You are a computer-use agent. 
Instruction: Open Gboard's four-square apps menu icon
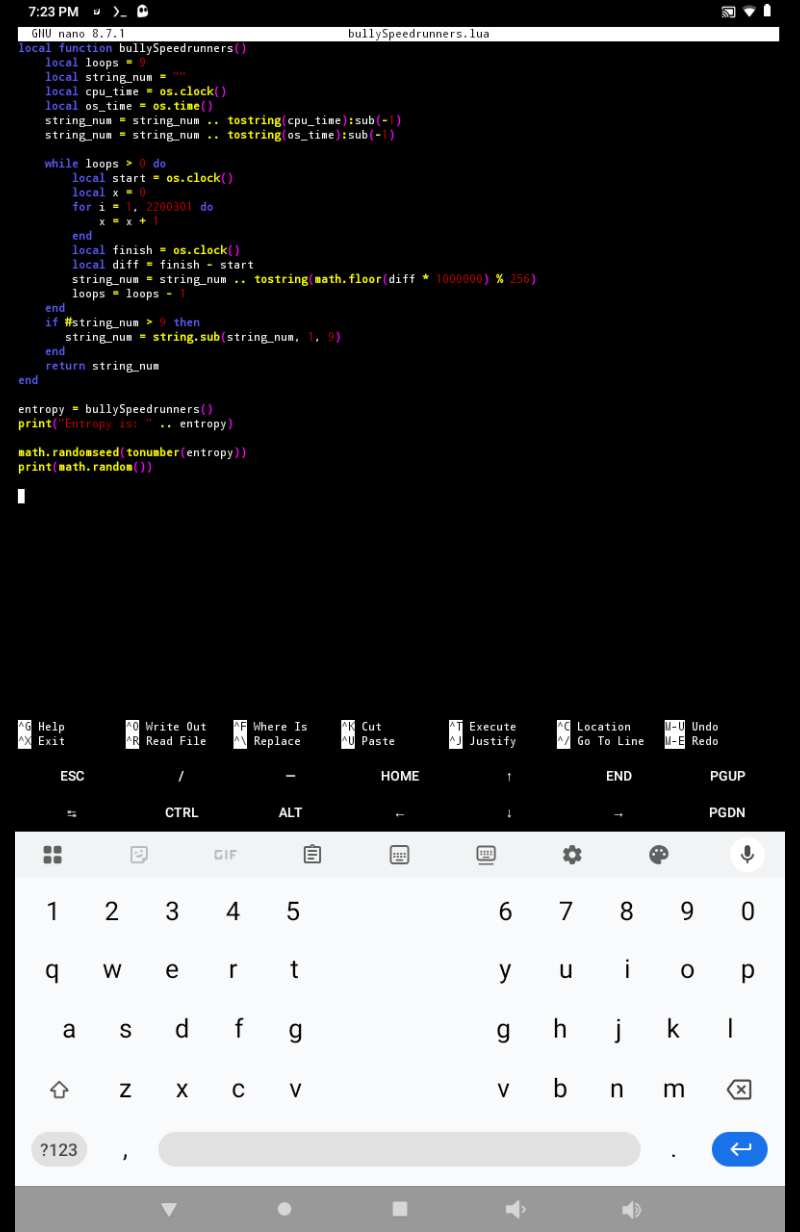tap(53, 855)
